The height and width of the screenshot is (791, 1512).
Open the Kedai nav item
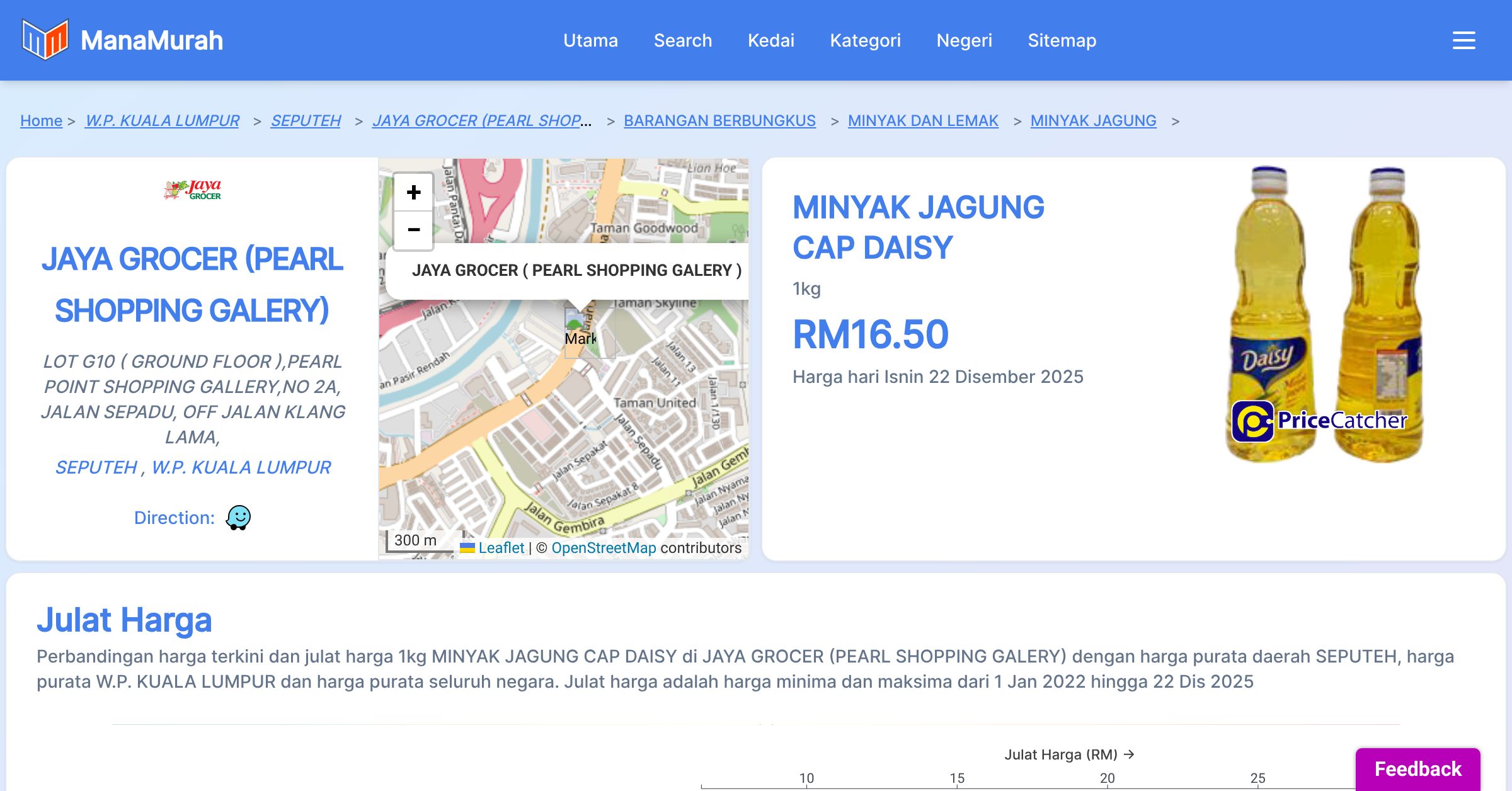click(770, 40)
